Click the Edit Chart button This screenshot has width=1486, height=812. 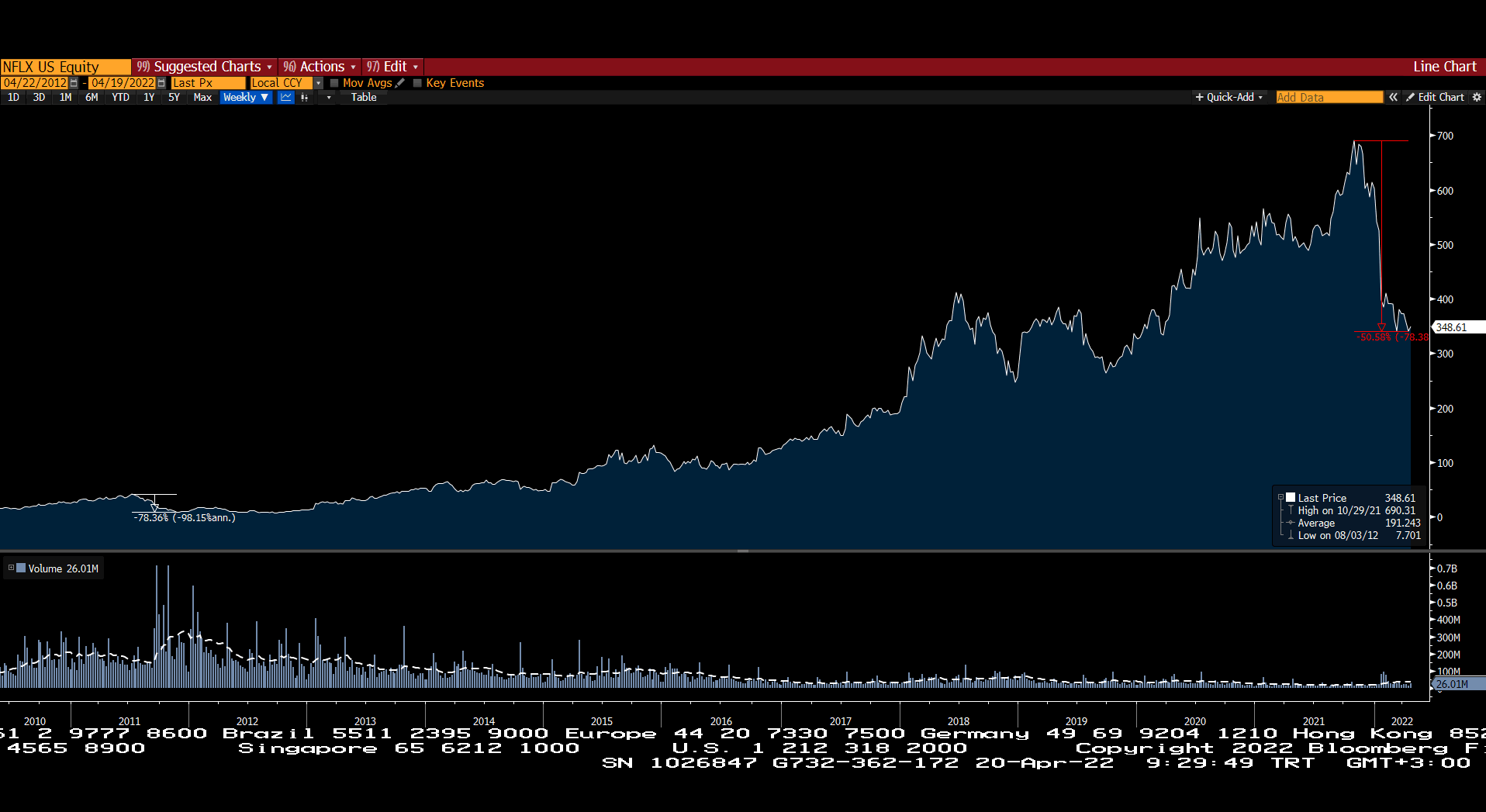(x=1435, y=97)
